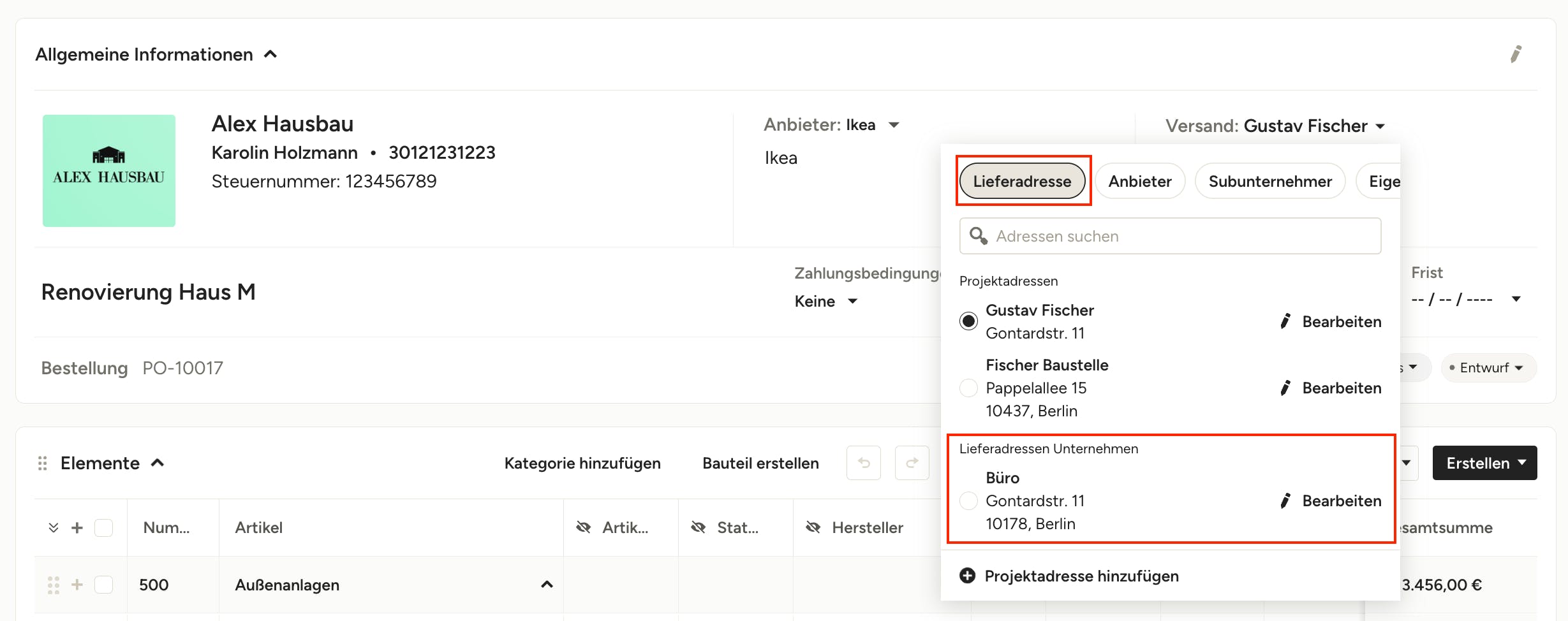Click the 3.456,00 € total amount
Viewport: 1568px width, 621px height.
[x=1442, y=585]
